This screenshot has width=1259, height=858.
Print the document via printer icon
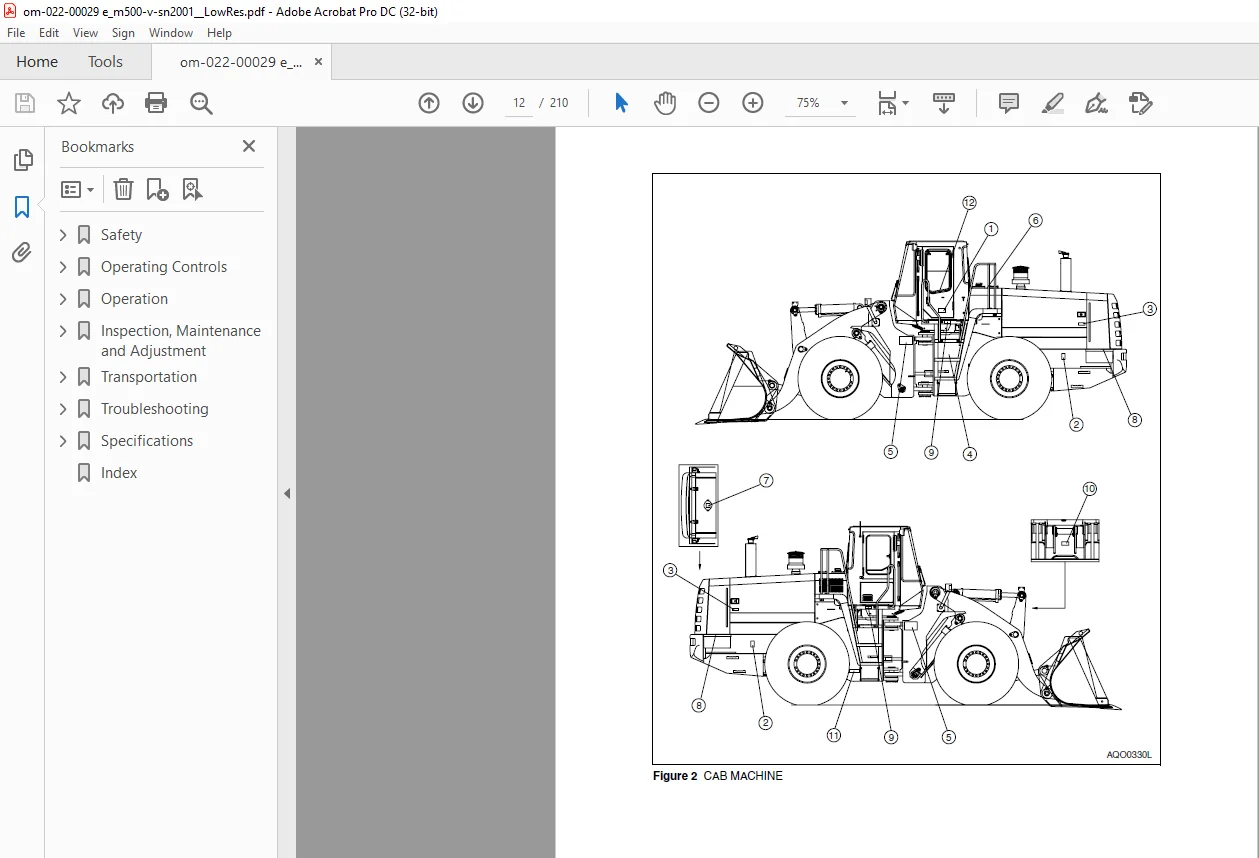(156, 103)
